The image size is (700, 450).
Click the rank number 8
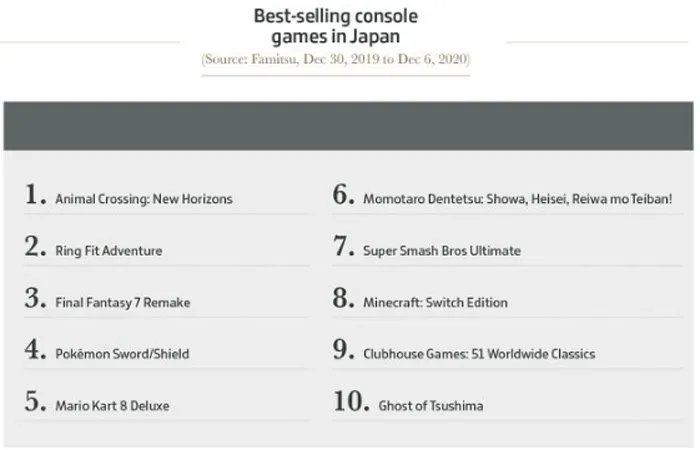tap(343, 299)
